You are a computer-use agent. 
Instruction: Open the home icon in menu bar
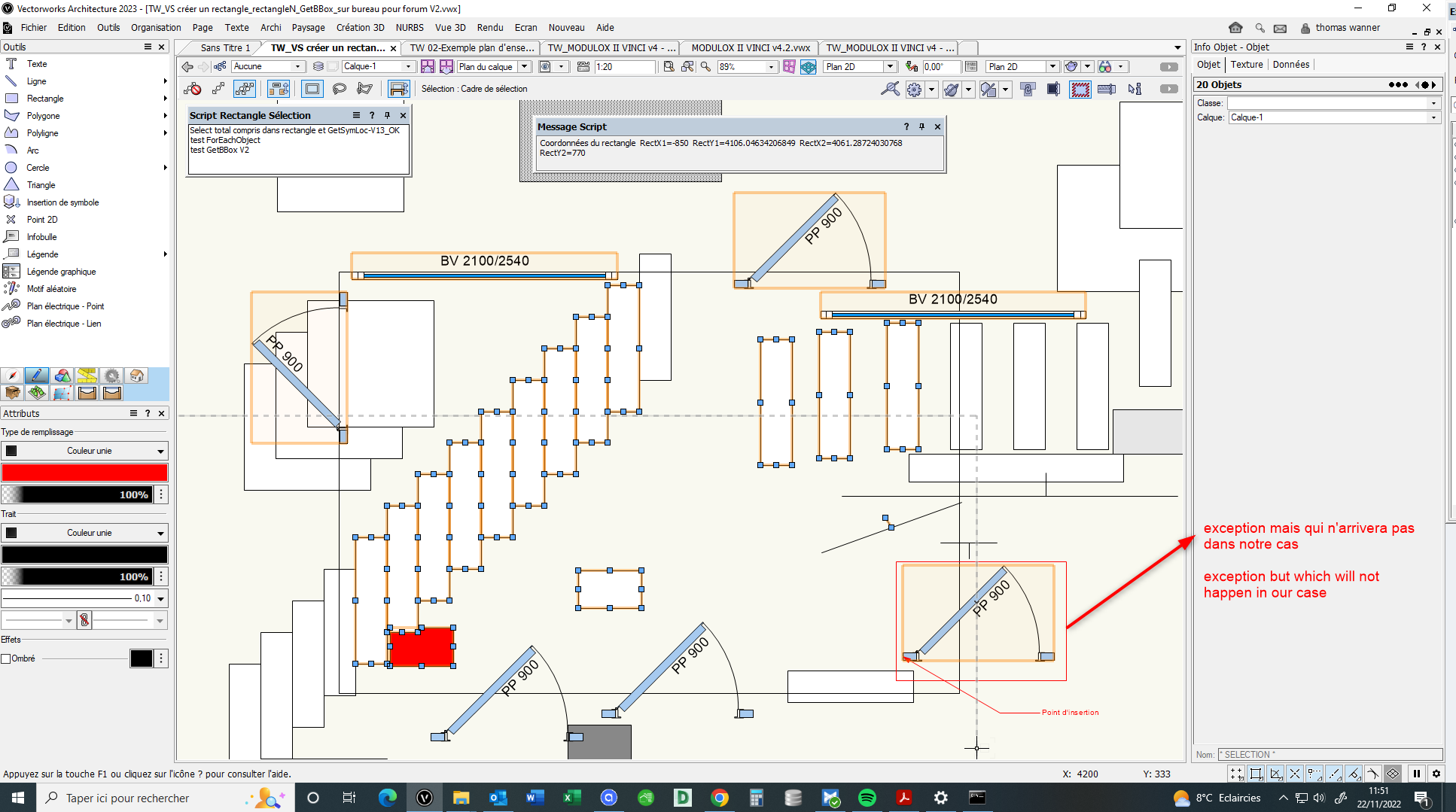[1235, 28]
